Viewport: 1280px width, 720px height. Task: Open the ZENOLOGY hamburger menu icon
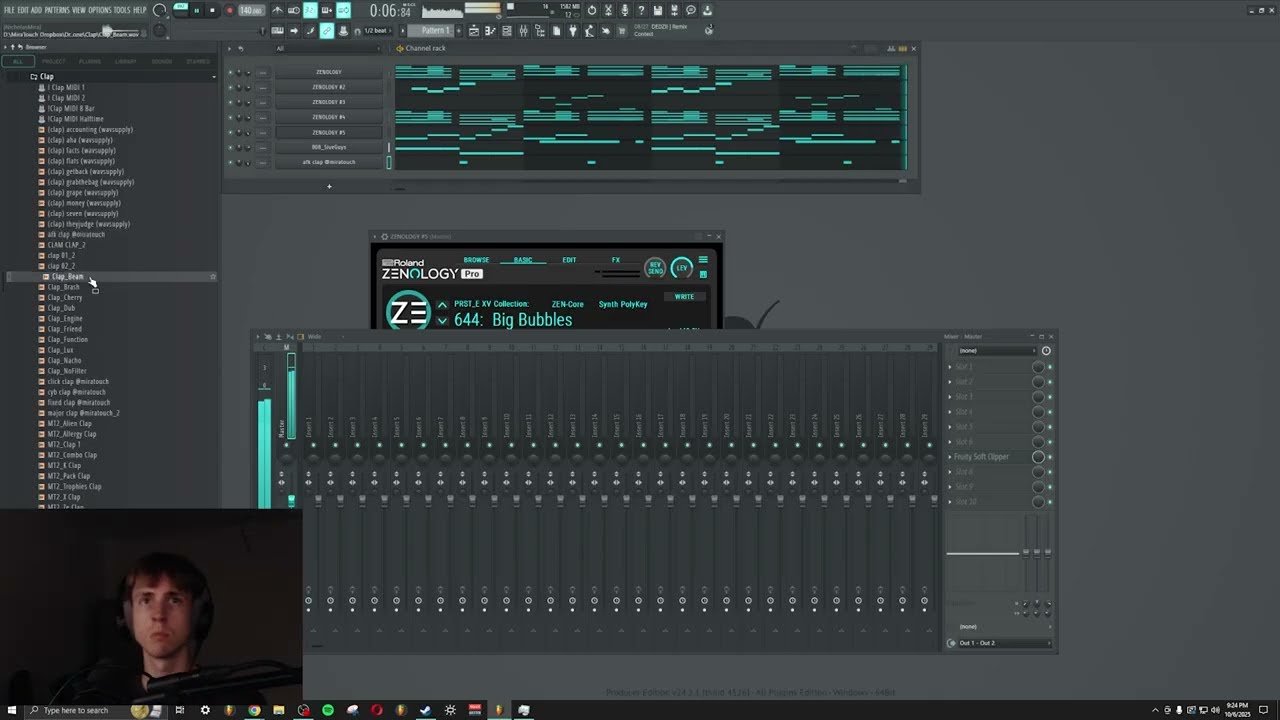(x=703, y=261)
